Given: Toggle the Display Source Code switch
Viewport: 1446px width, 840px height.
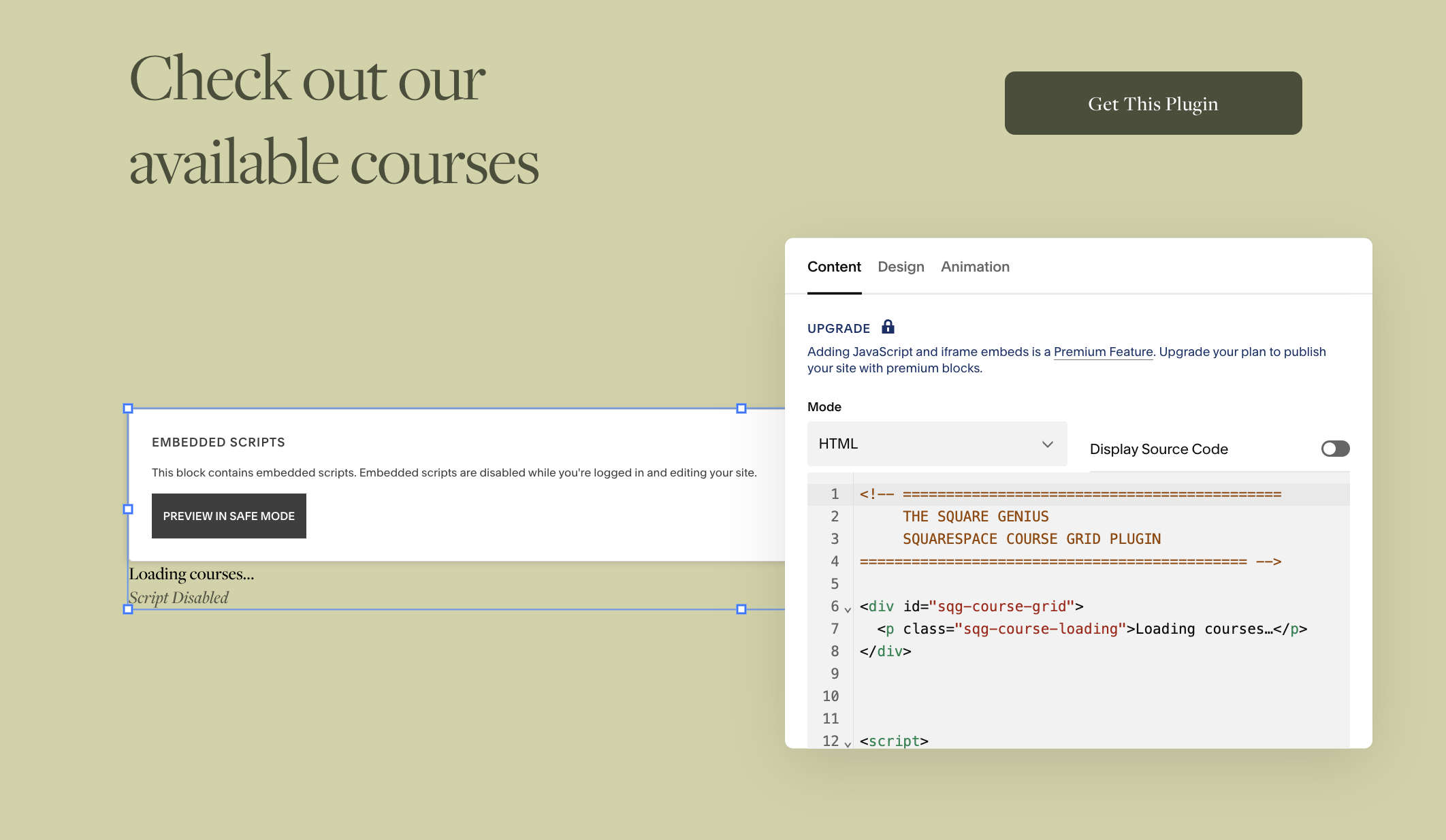Looking at the screenshot, I should (x=1335, y=449).
